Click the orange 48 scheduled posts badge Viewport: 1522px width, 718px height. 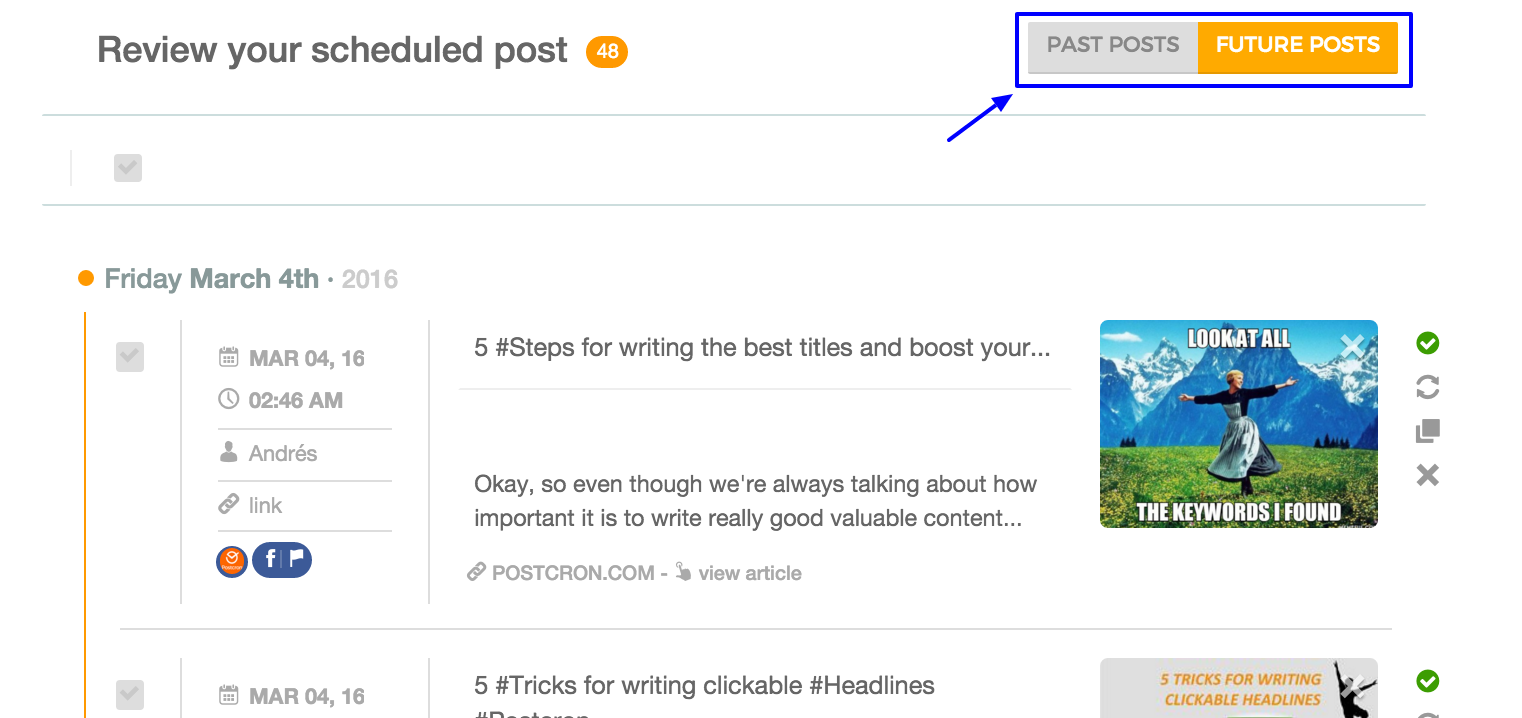tap(607, 52)
